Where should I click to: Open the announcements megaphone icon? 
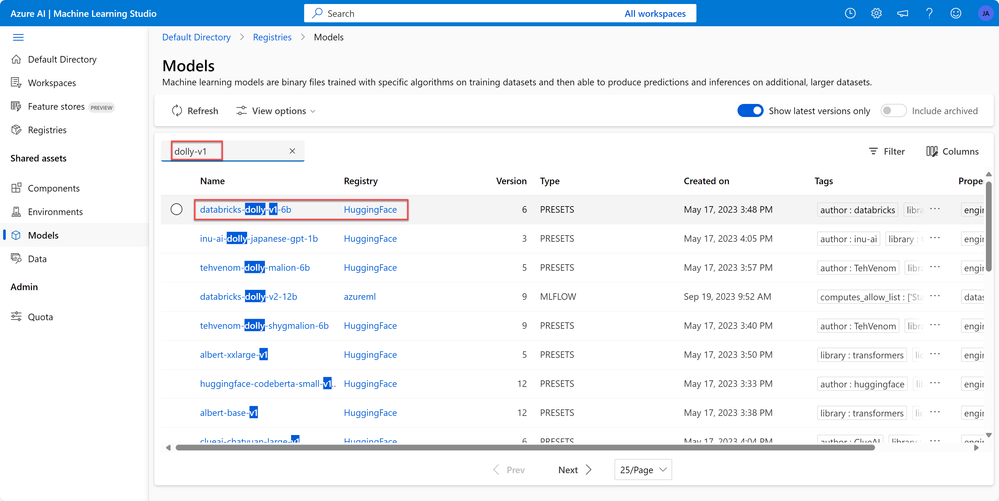point(903,13)
